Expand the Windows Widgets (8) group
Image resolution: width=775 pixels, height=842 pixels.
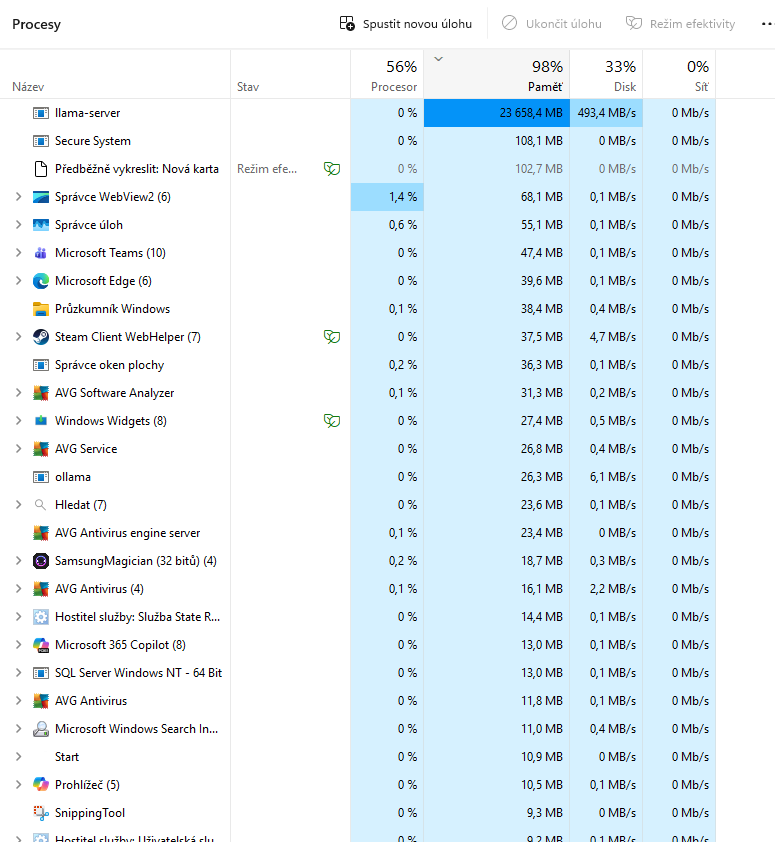coord(18,420)
